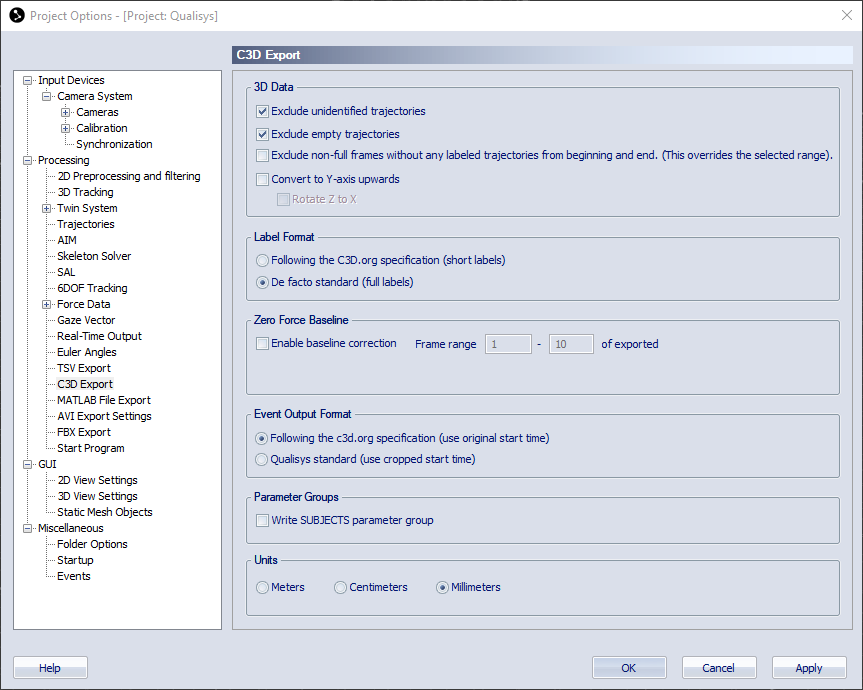Click baseline frame range start field

(508, 344)
